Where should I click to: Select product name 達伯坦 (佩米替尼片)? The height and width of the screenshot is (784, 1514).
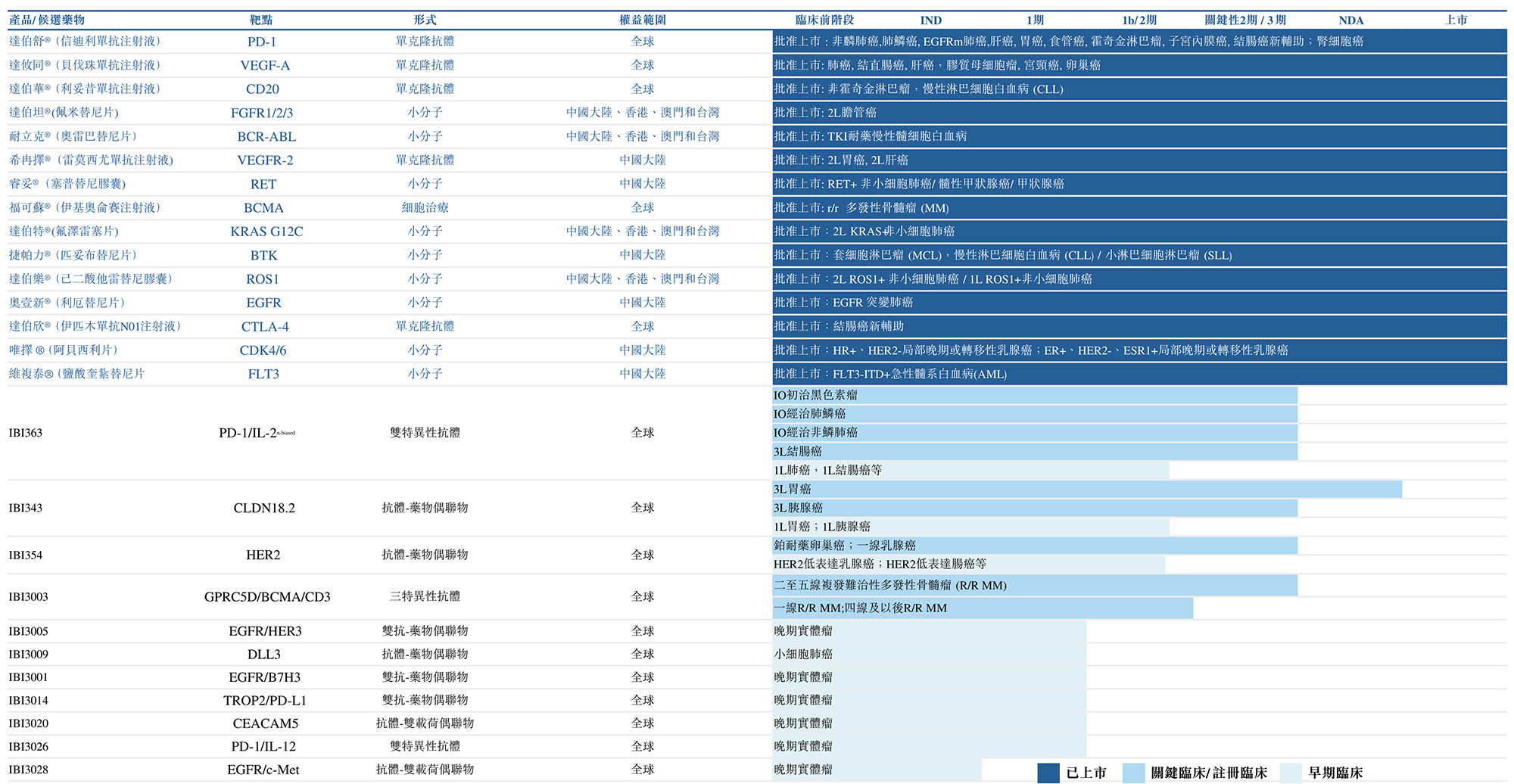tap(64, 113)
